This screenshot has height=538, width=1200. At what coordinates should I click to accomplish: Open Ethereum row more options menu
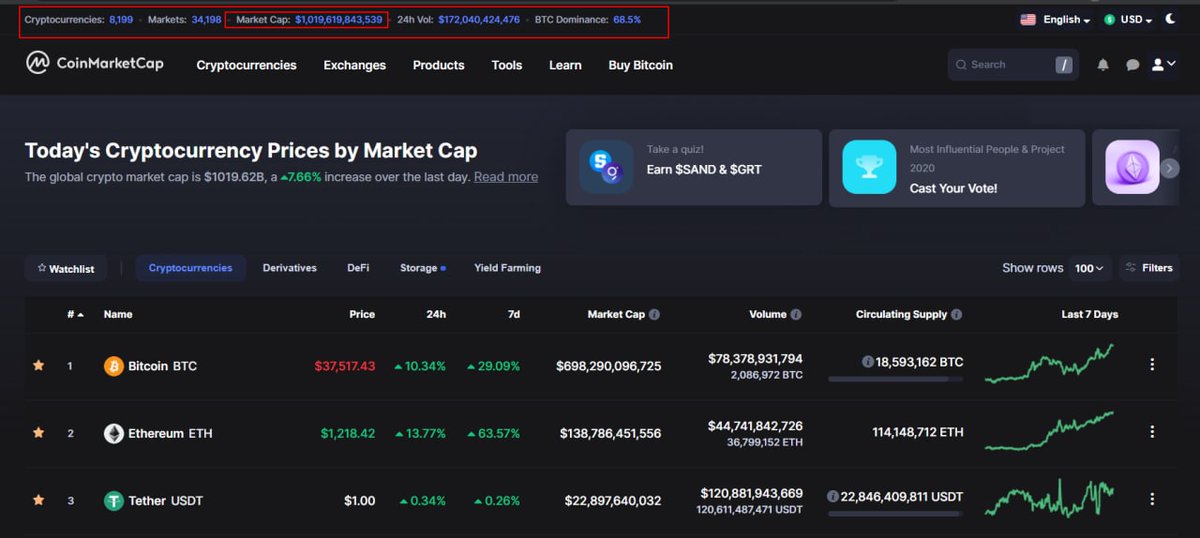click(1152, 432)
